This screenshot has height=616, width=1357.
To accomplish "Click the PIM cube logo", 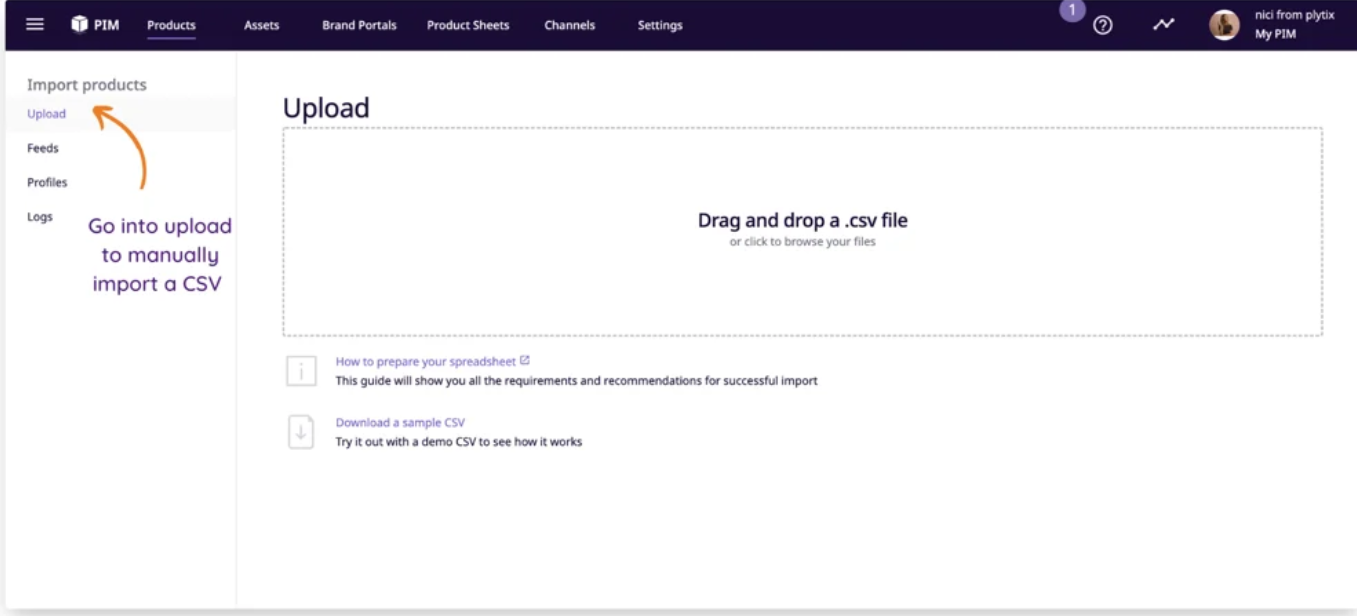I will 80,24.
